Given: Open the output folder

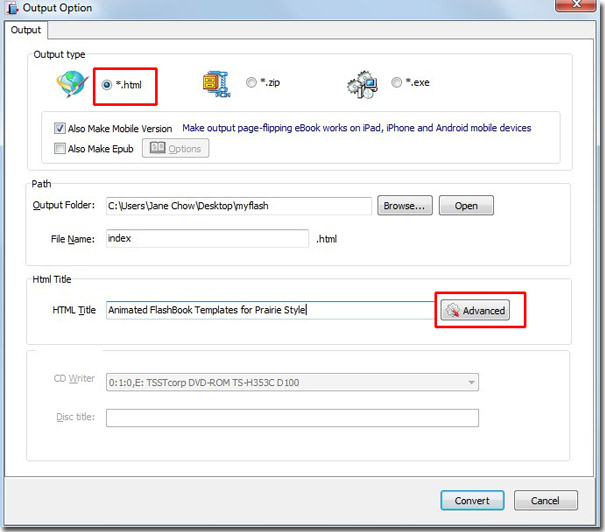Looking at the screenshot, I should pyautogui.click(x=466, y=205).
